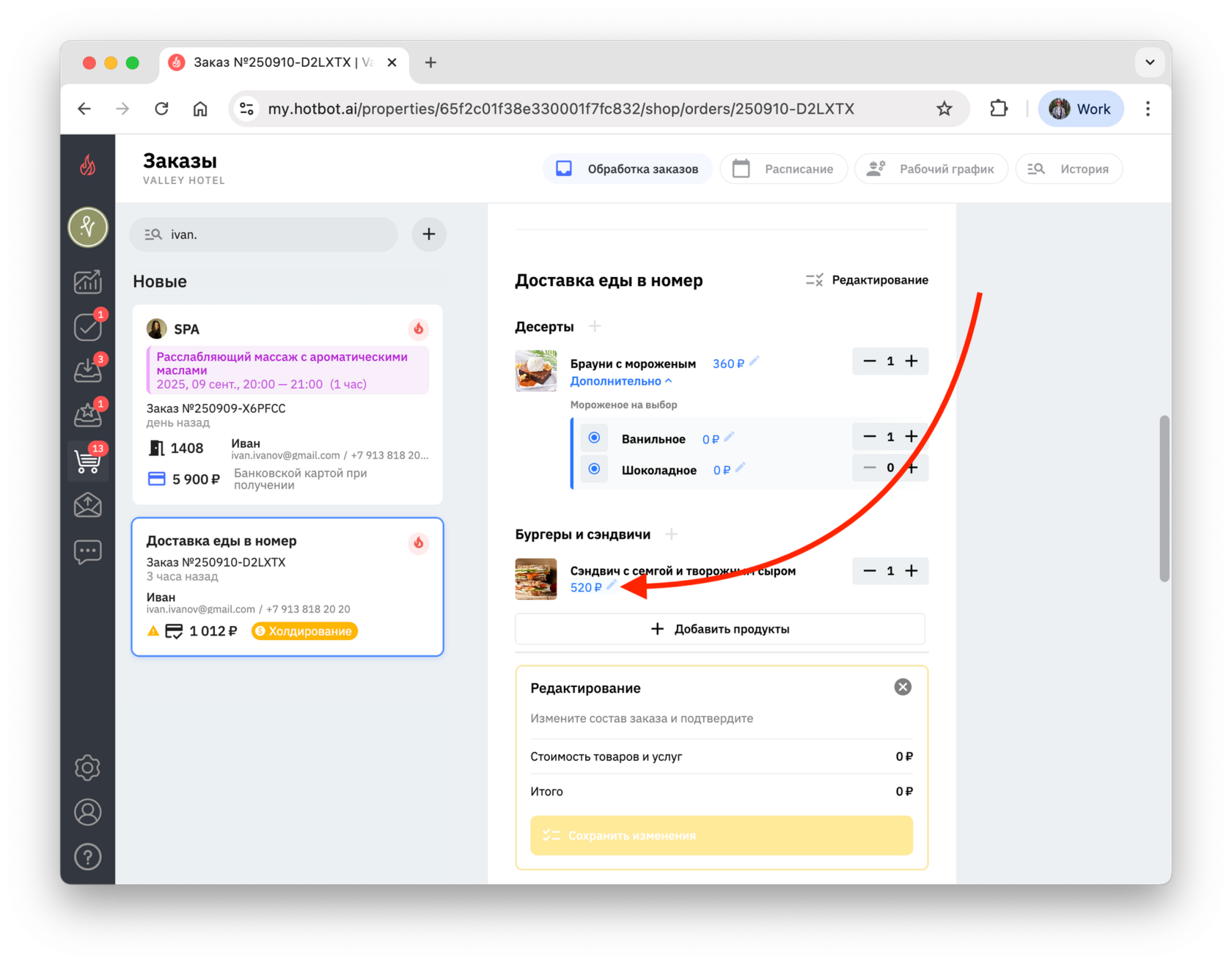This screenshot has height=964, width=1232.
Task: Decrease the sandwich quantity
Action: tap(870, 571)
